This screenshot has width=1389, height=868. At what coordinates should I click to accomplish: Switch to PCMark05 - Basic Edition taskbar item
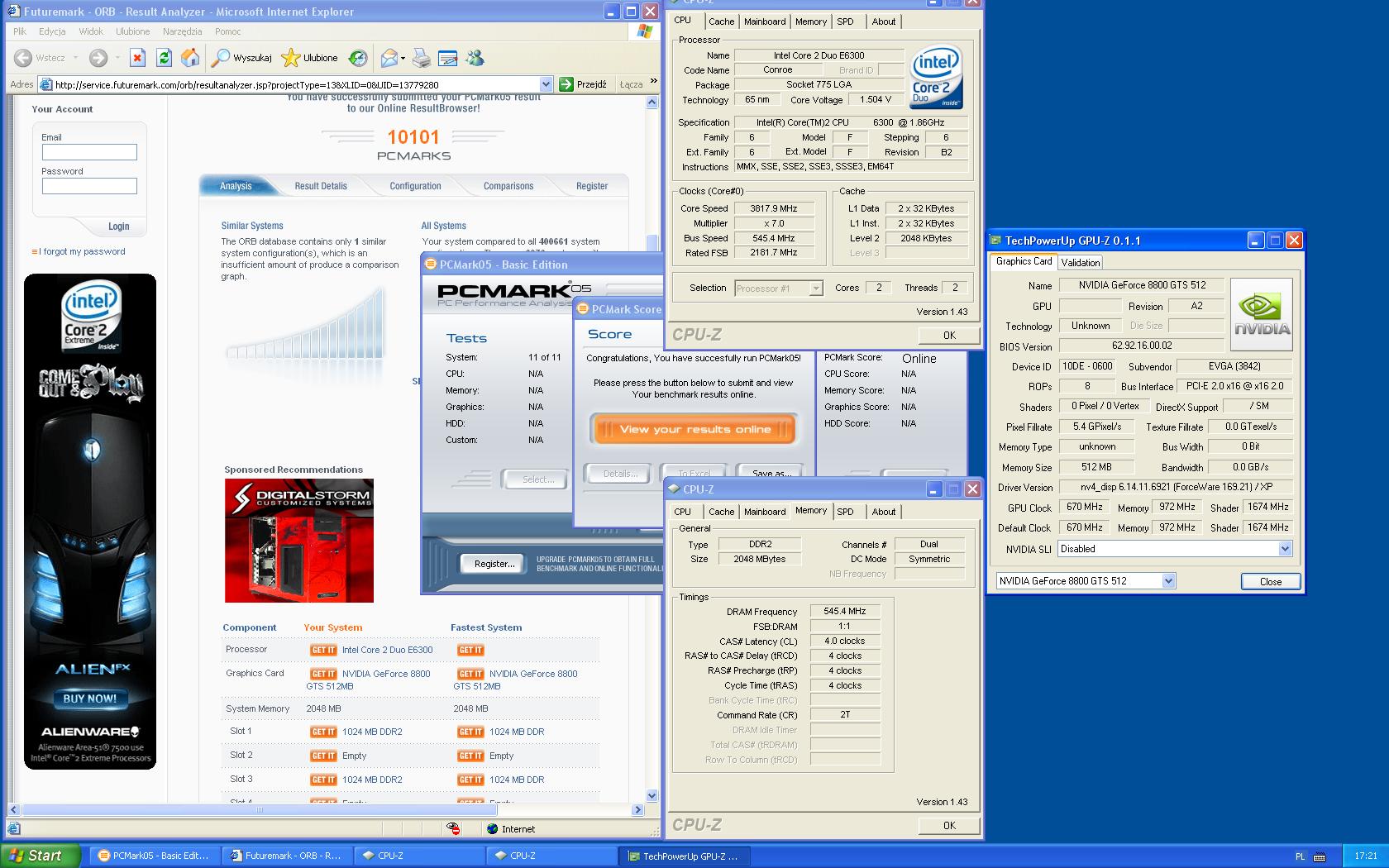click(154, 856)
